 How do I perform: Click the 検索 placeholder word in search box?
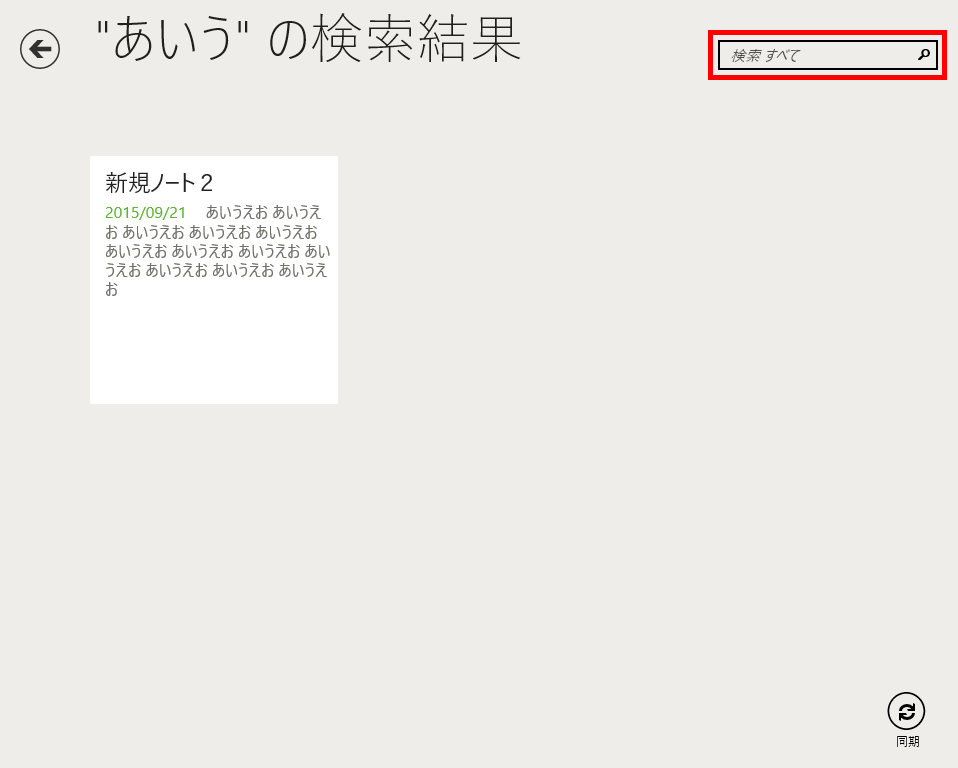click(x=746, y=56)
